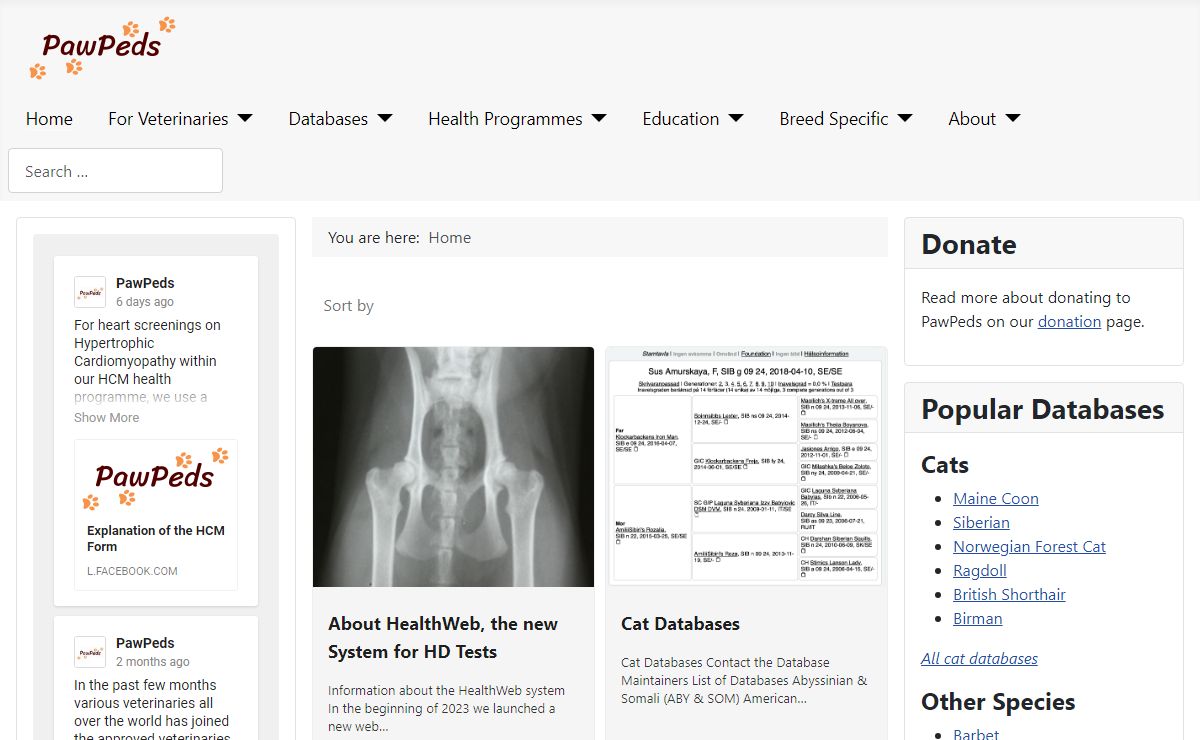
Task: Open the Norwegian Forest Cat database link
Action: (1029, 547)
